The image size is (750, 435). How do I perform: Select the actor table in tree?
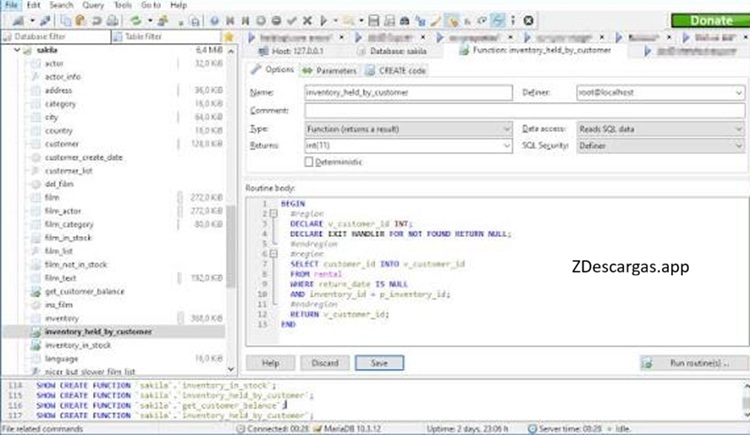54,63
